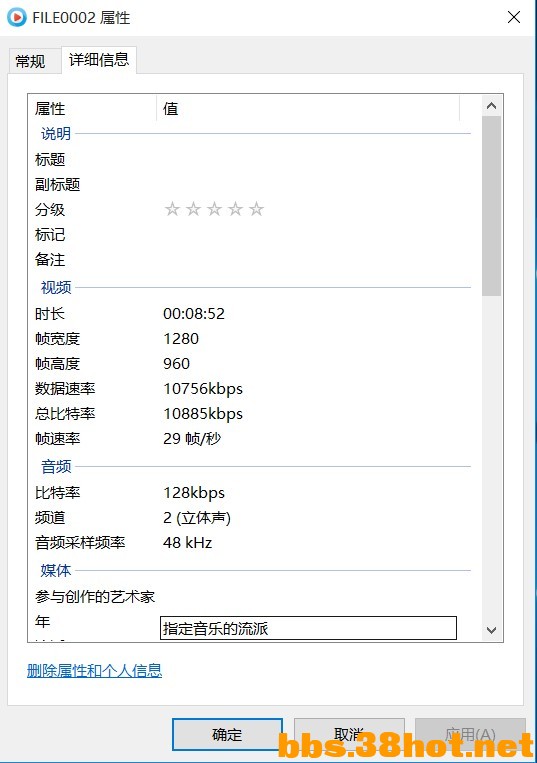Click the scrollbar up arrow
Screen dimensions: 537x763
pos(491,106)
